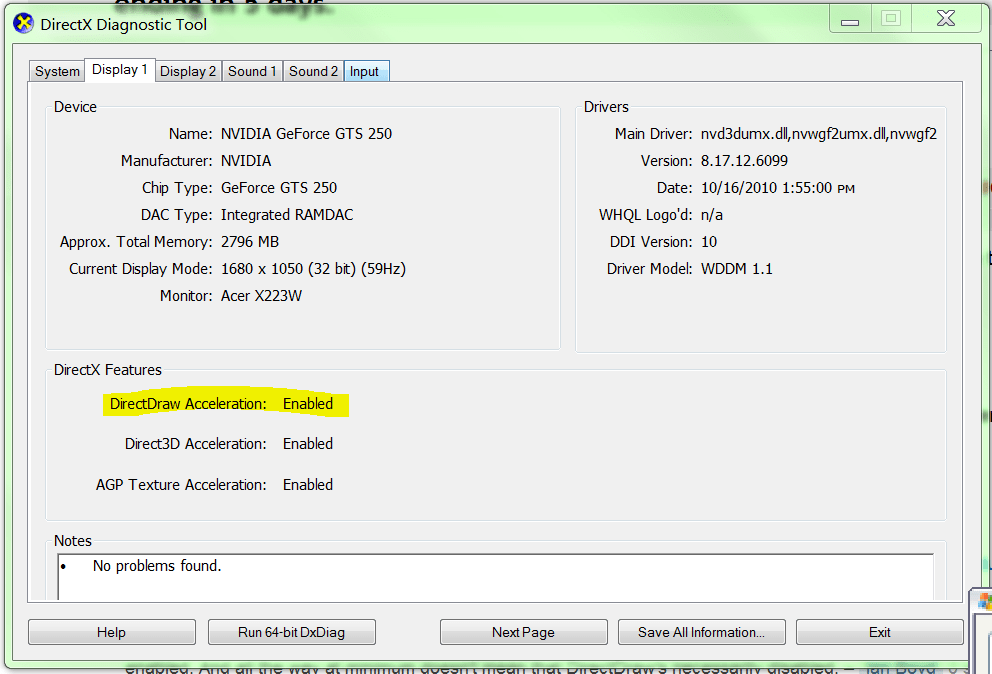Click the 'DirectX Features' group heading
This screenshot has width=992, height=674.
108,370
